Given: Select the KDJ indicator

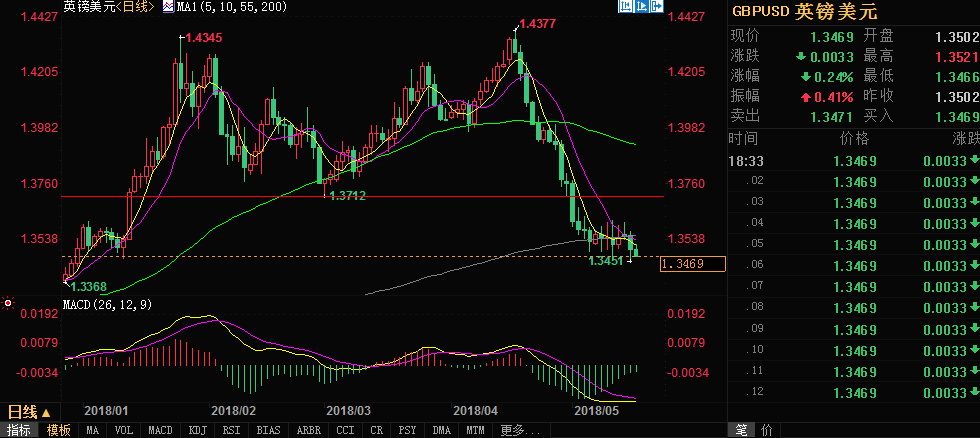Looking at the screenshot, I should 197,430.
